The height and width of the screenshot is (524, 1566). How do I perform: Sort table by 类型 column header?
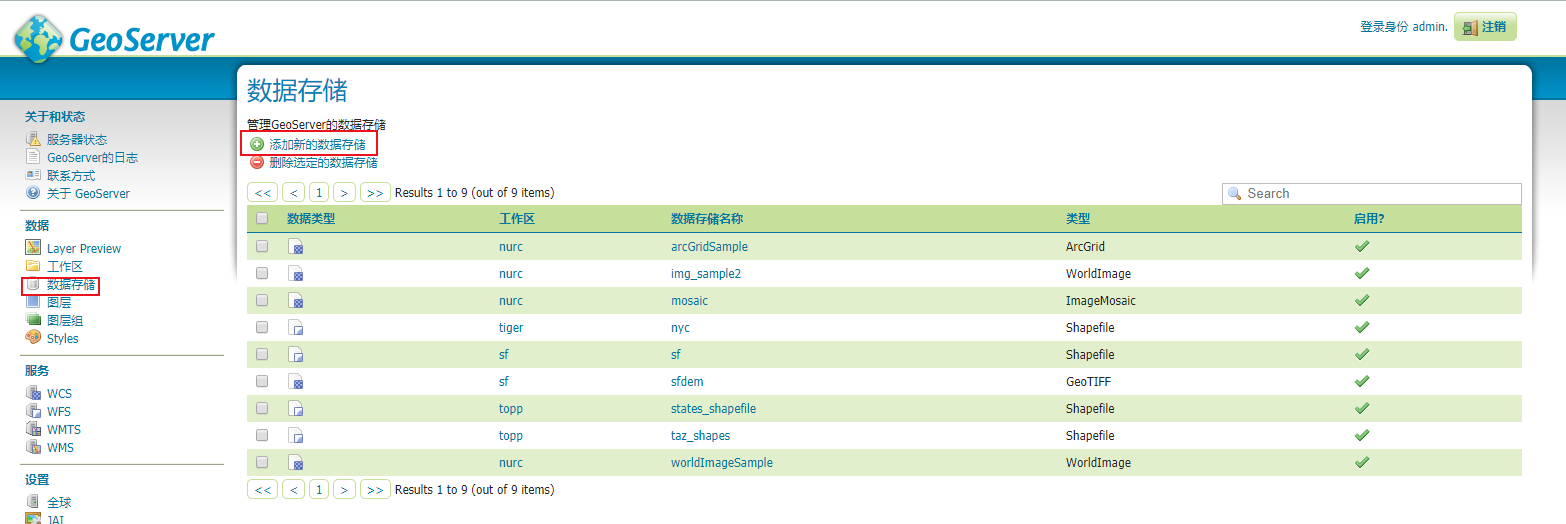pyautogui.click(x=1078, y=218)
